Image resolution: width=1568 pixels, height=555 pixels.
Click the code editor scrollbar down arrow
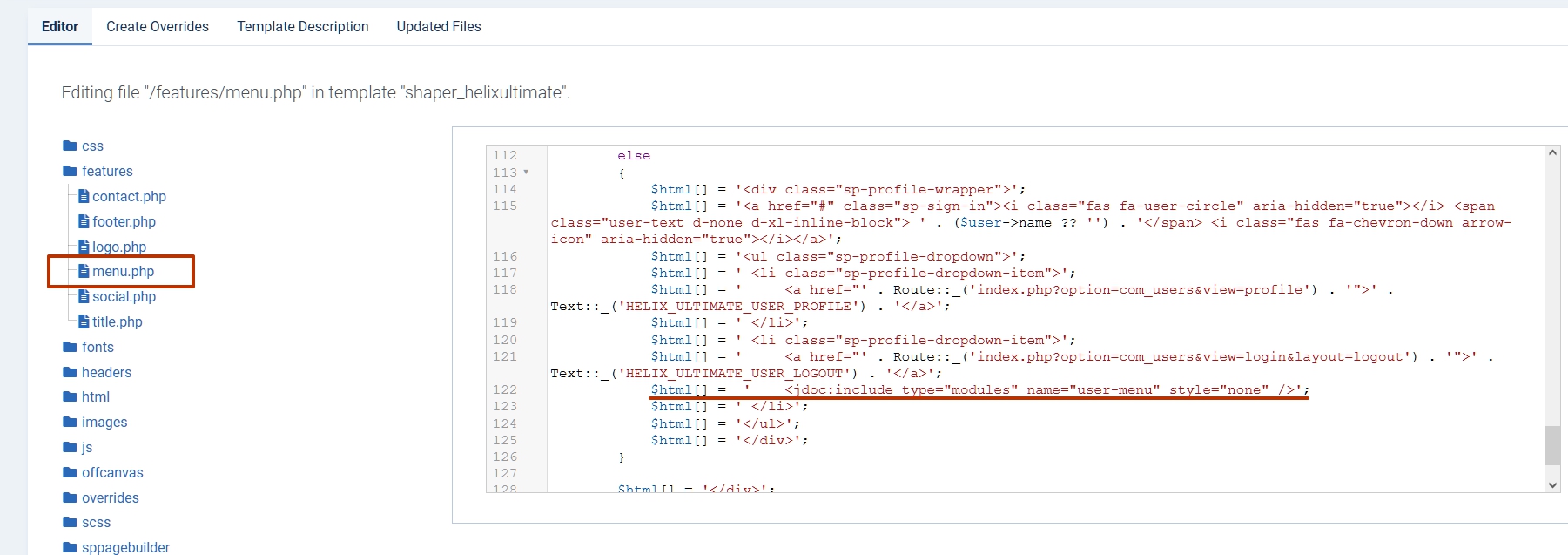1552,484
